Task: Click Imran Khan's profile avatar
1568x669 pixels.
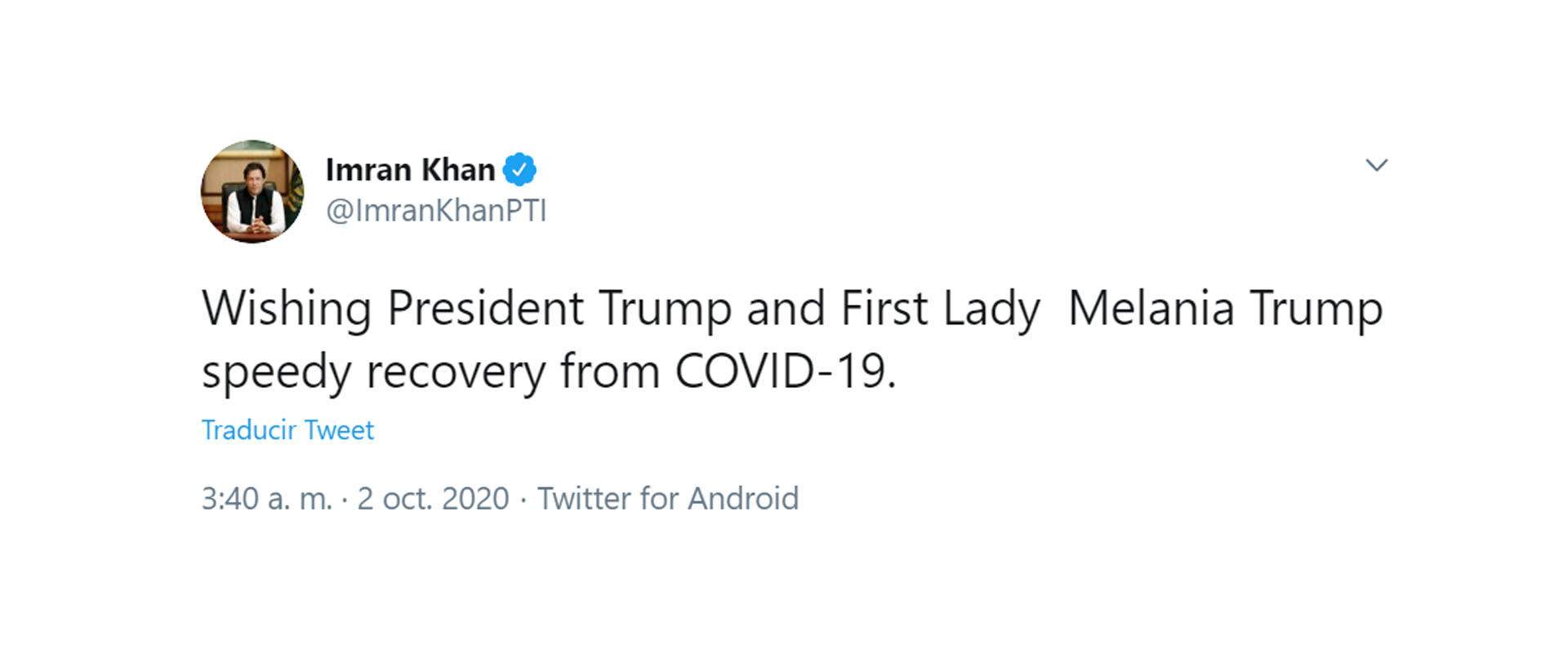Action: [252, 191]
